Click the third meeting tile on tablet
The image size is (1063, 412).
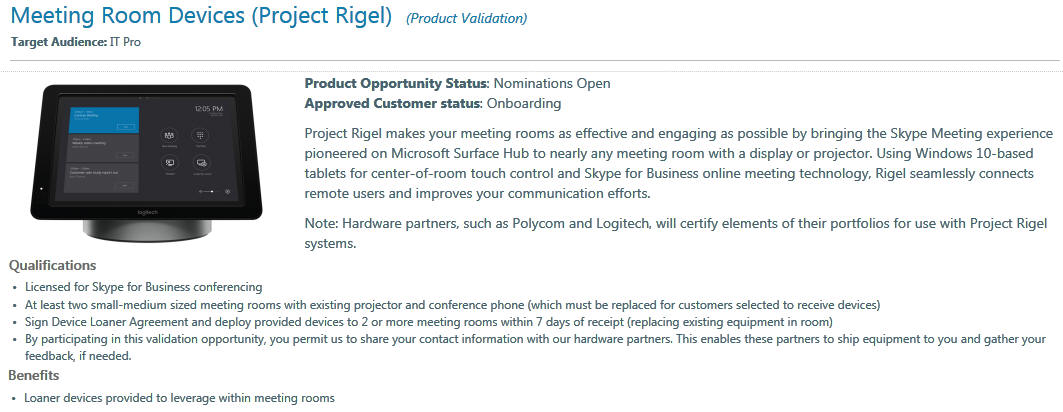click(102, 178)
